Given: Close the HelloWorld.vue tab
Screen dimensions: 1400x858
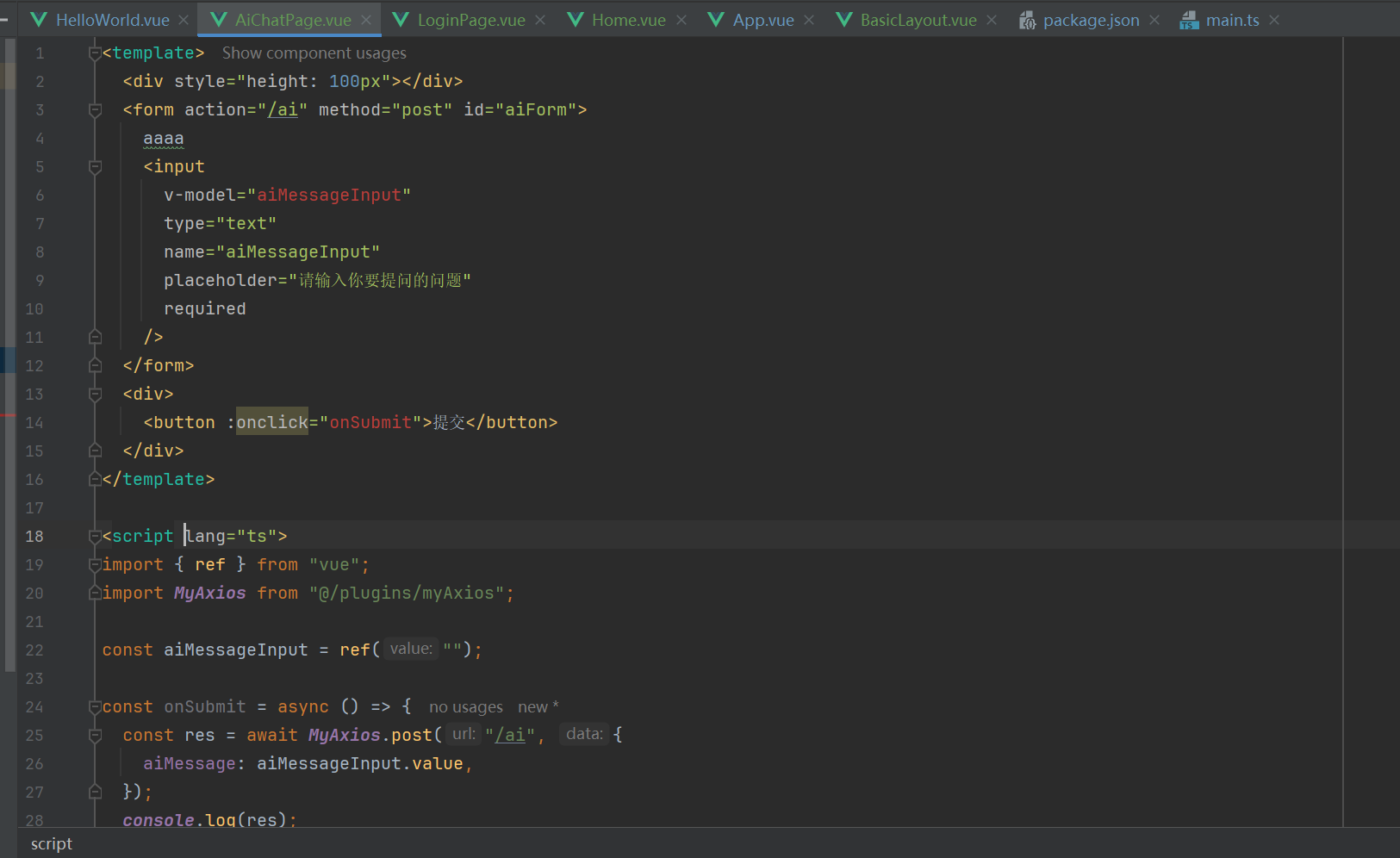Looking at the screenshot, I should (184, 20).
